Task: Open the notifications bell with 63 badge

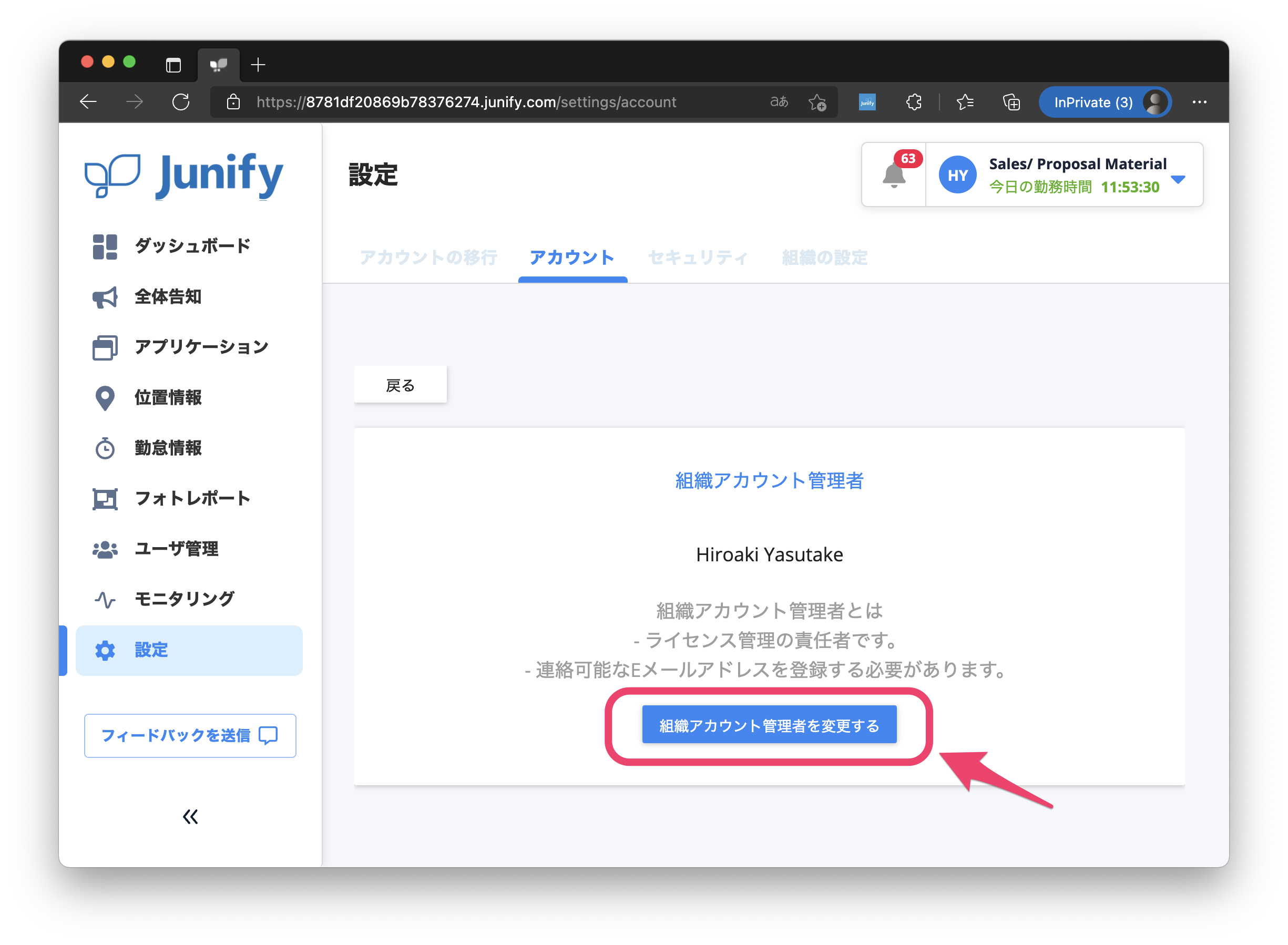Action: tap(894, 174)
